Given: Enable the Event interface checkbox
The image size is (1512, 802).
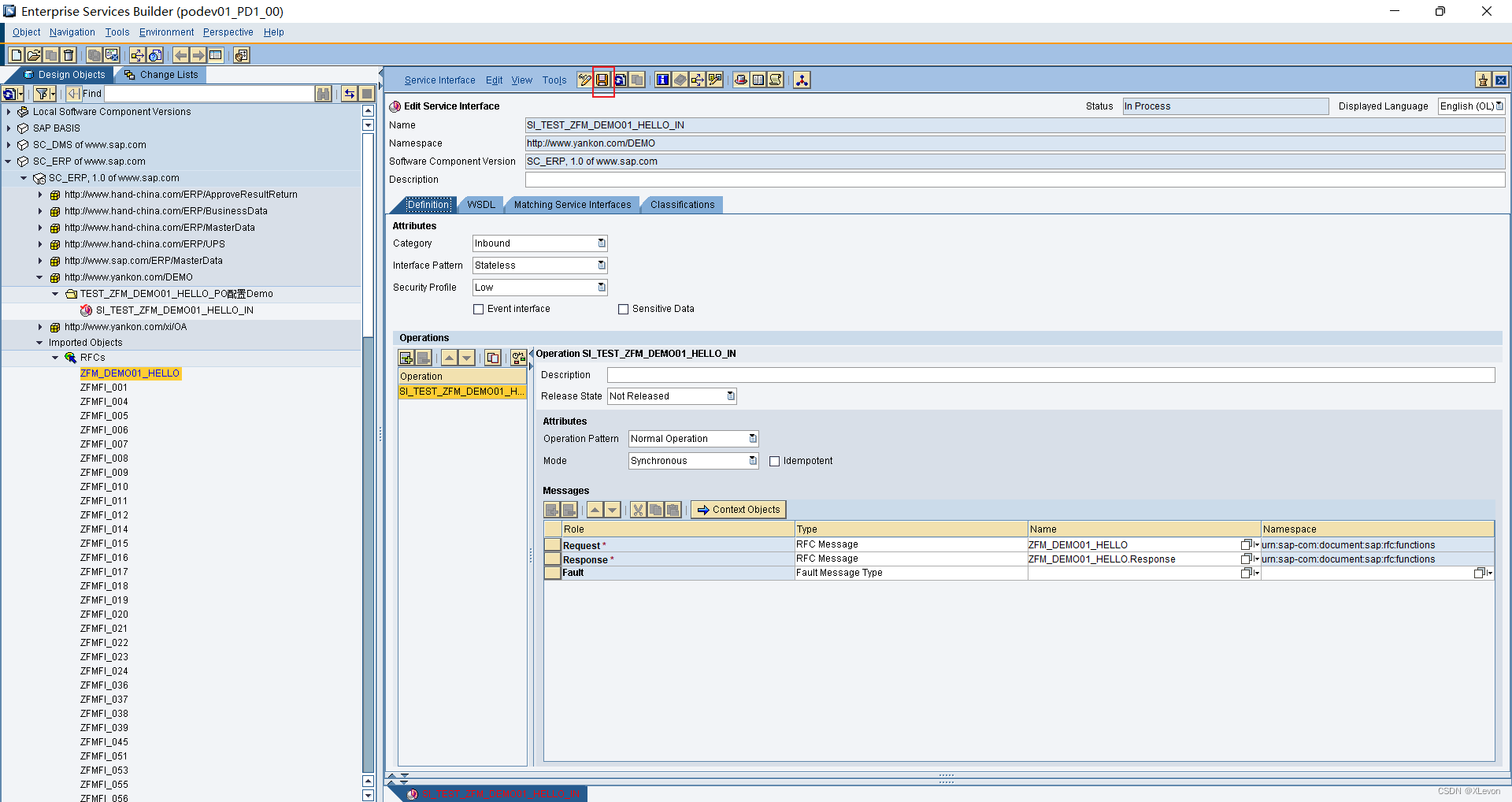Looking at the screenshot, I should pos(478,309).
